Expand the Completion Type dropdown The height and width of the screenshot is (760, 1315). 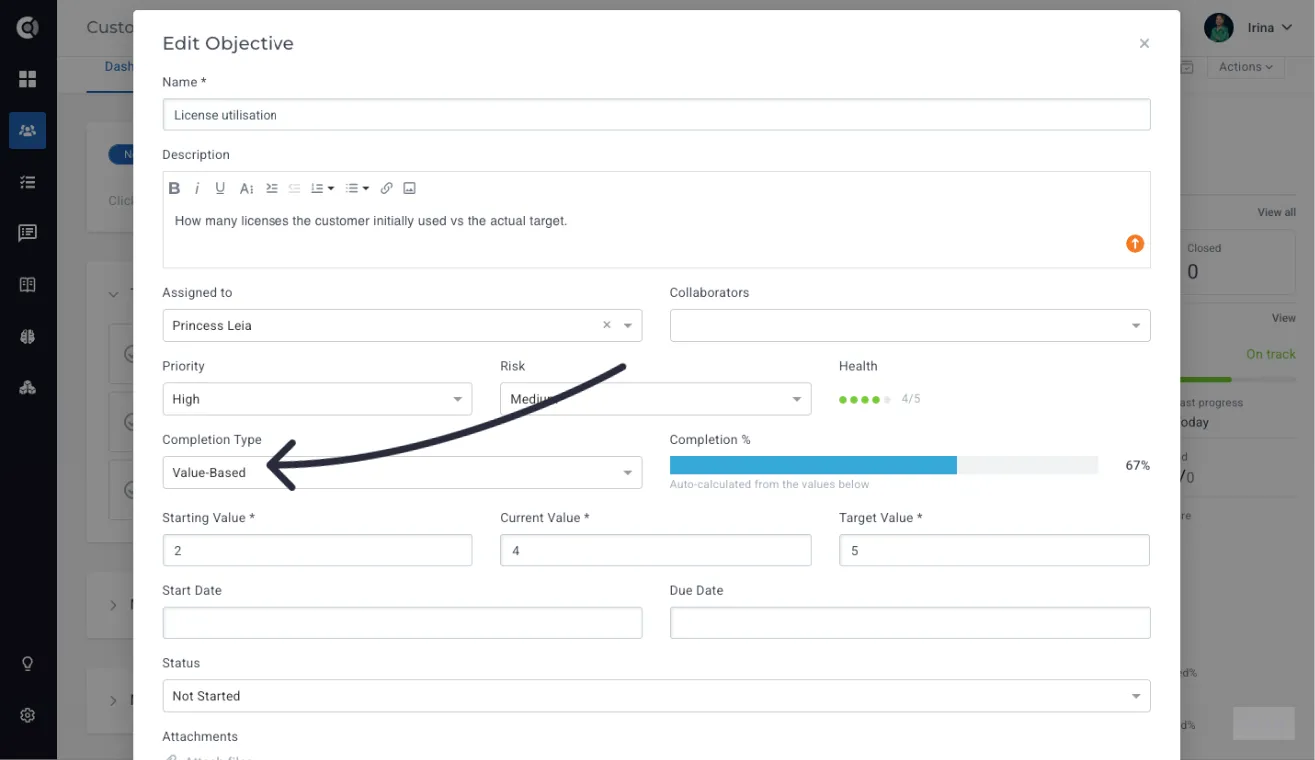coord(402,472)
